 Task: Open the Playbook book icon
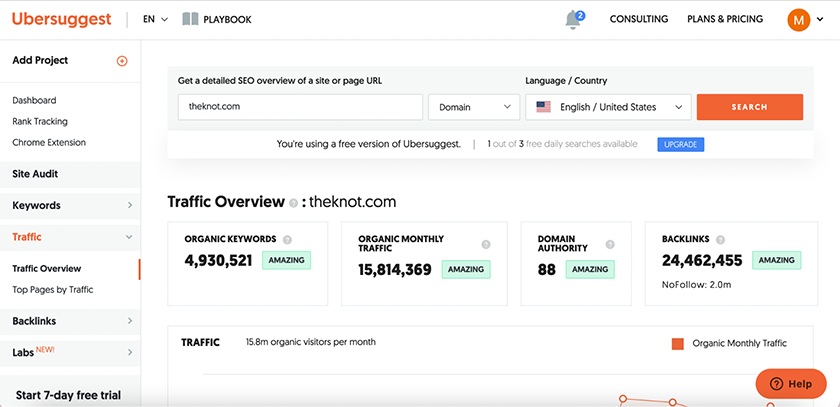[190, 19]
